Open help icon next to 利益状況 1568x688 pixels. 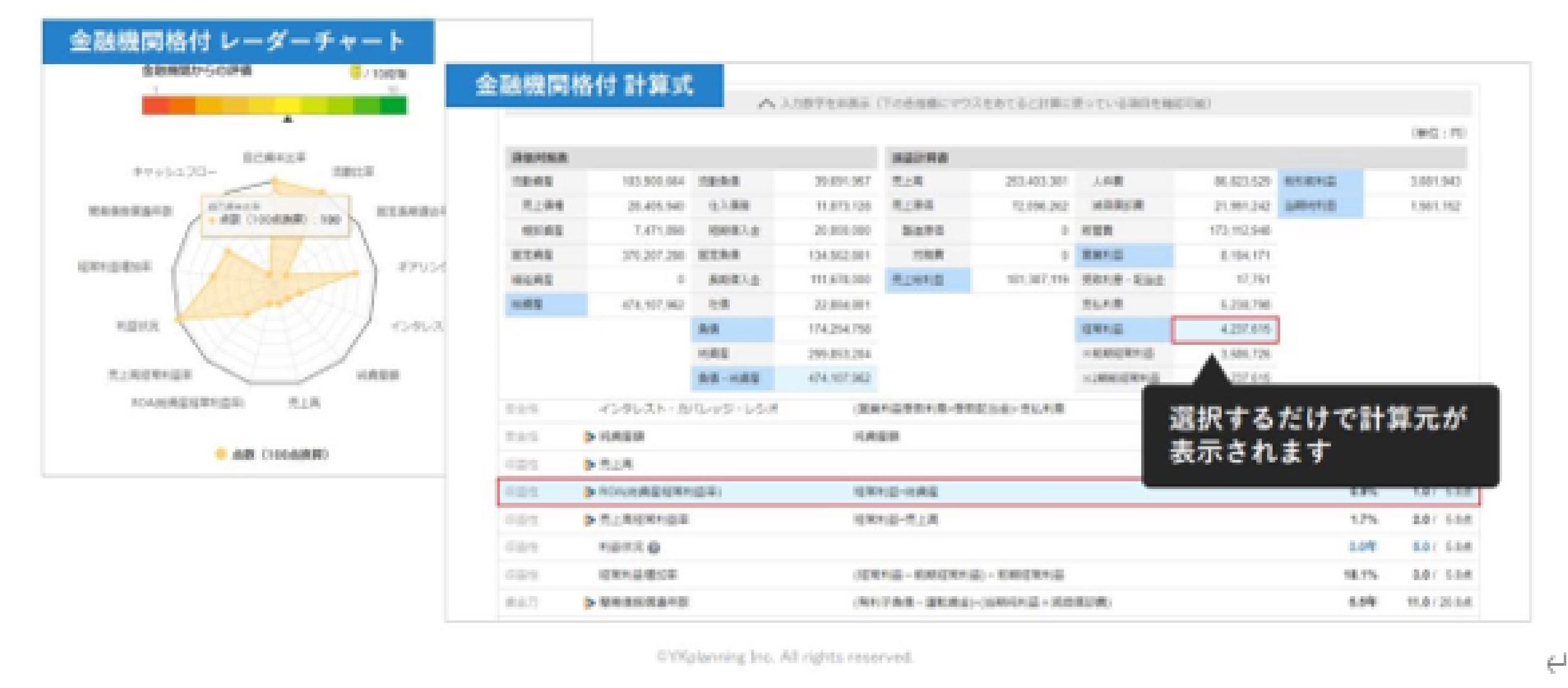click(654, 547)
